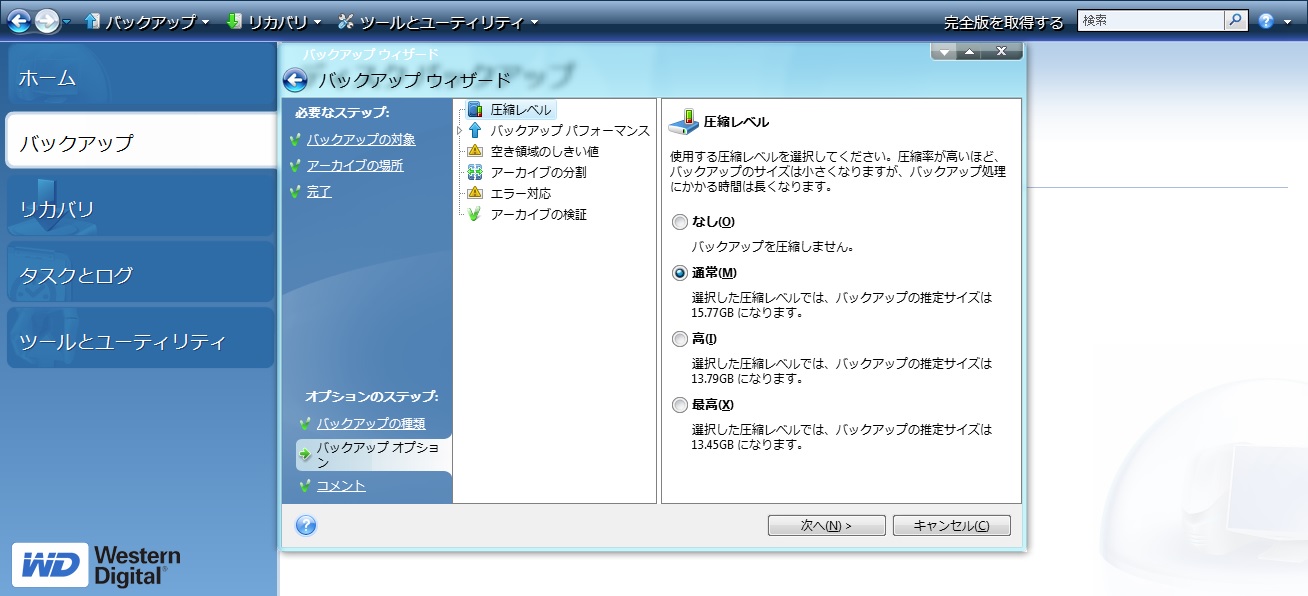
Task: Click the green recovery arrow icon in toolbar
Action: pyautogui.click(x=234, y=21)
